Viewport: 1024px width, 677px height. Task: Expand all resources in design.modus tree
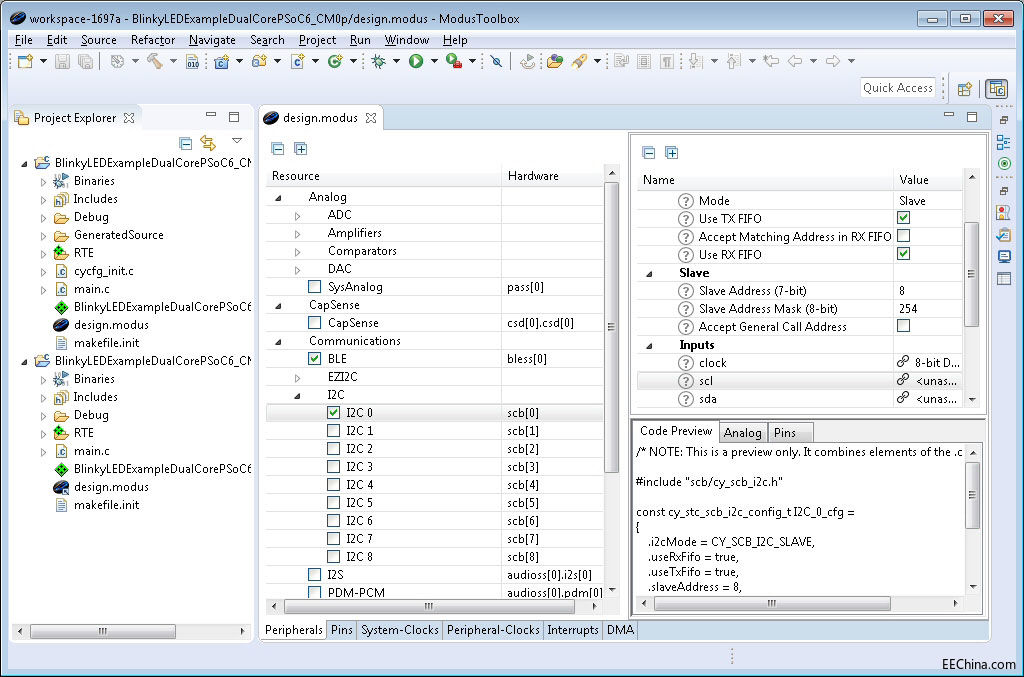[300, 149]
